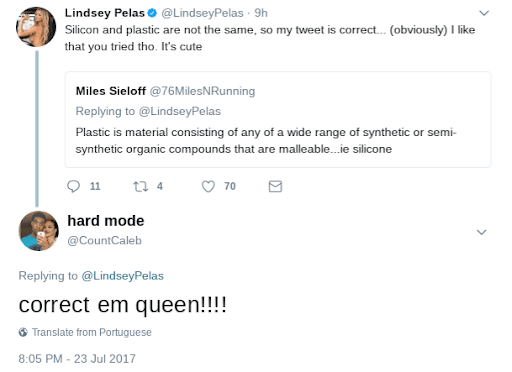Send tweet via direct message envelope icon
Screen dimensions: 512x372
(275, 186)
